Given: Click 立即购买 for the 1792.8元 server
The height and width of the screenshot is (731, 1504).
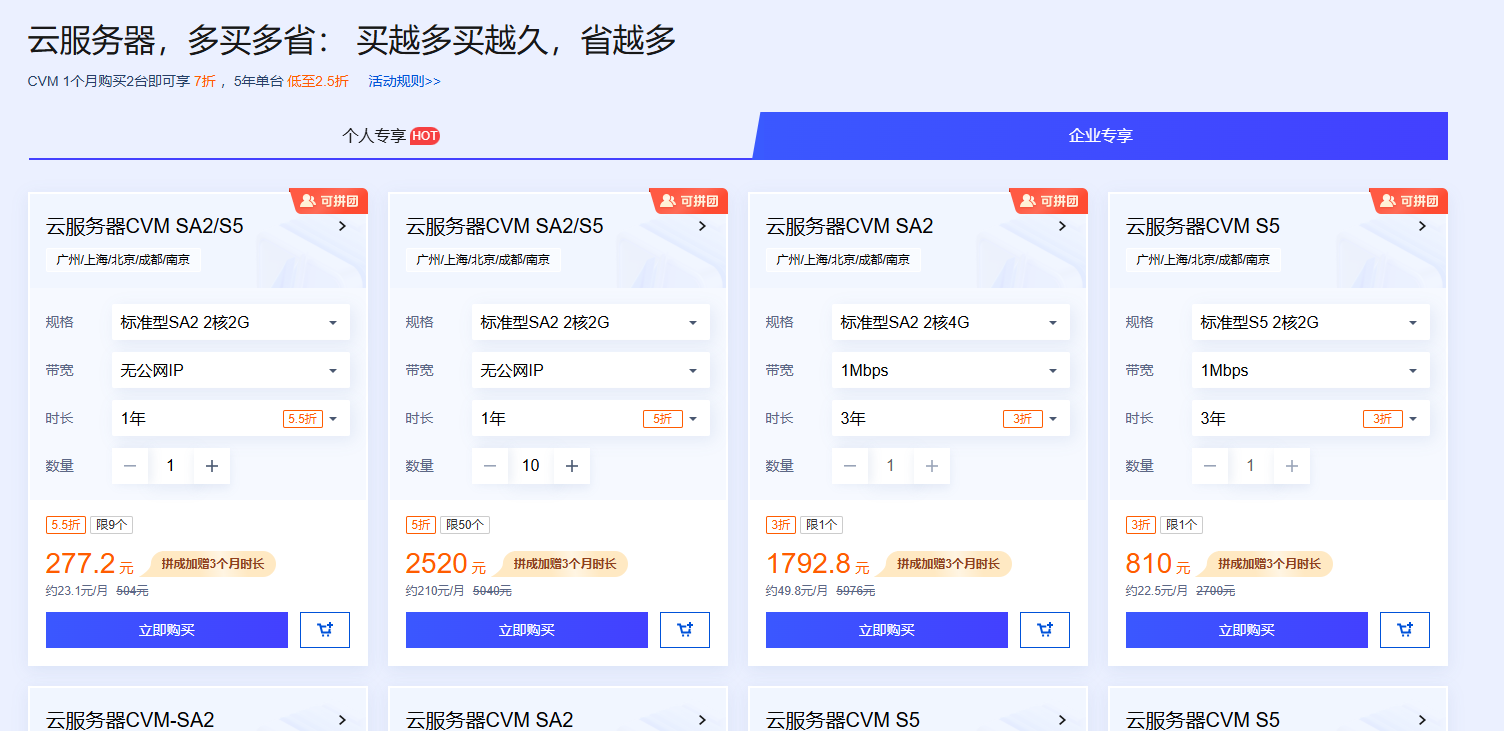Looking at the screenshot, I should point(887,630).
